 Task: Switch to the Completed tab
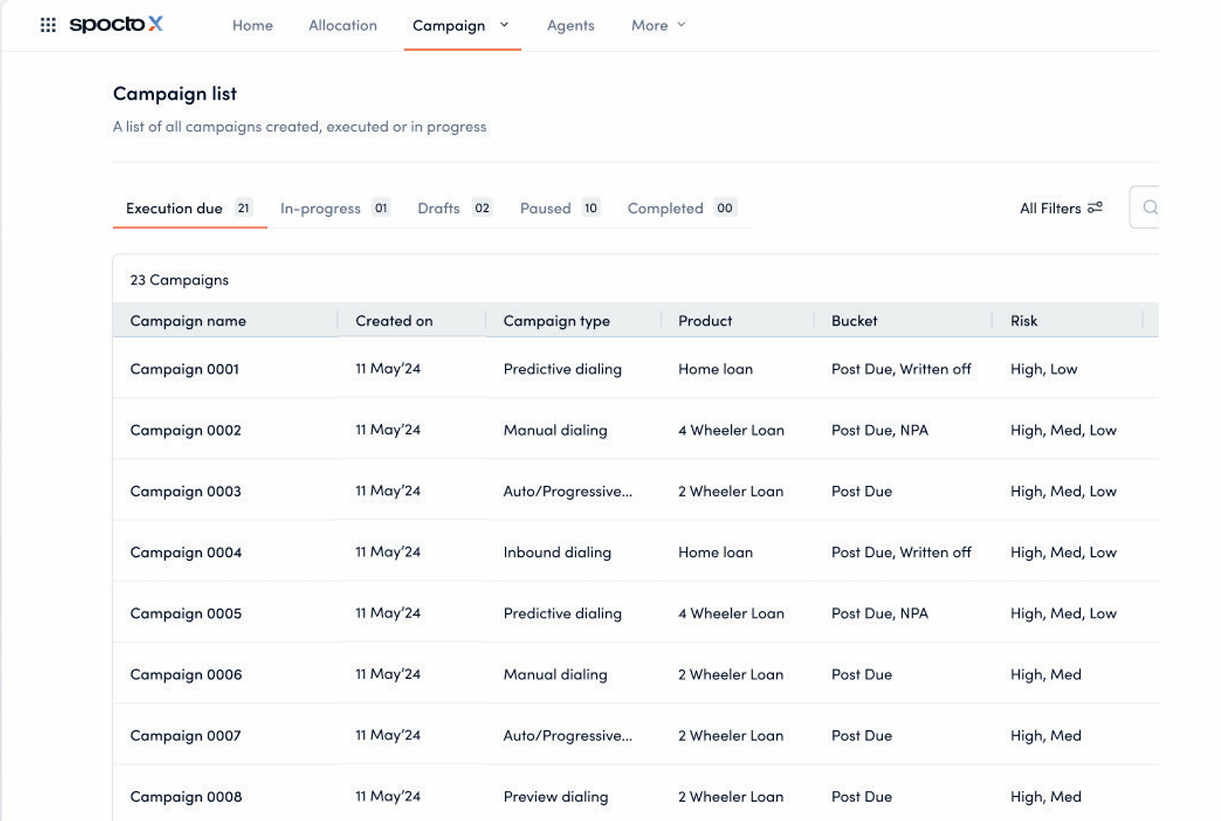pos(681,208)
